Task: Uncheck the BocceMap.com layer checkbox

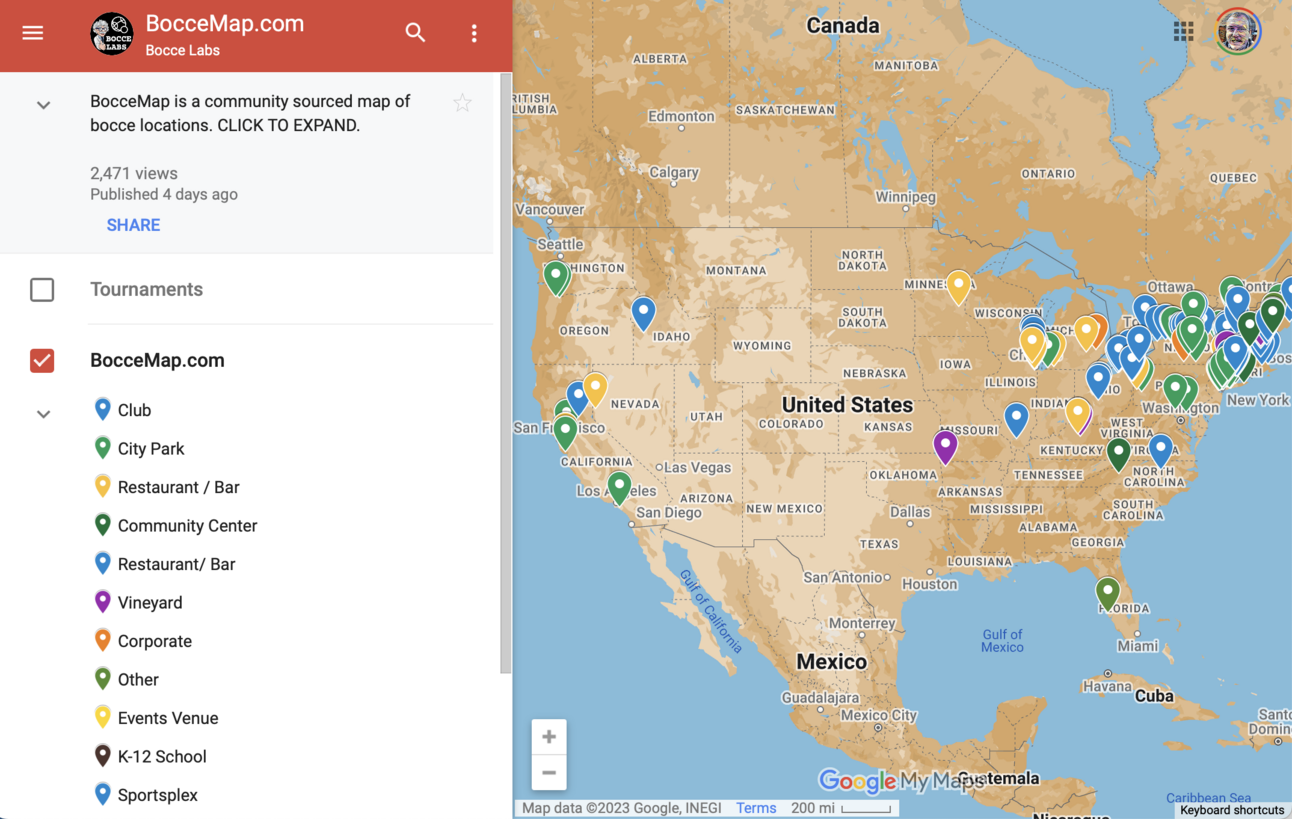Action: tap(42, 360)
